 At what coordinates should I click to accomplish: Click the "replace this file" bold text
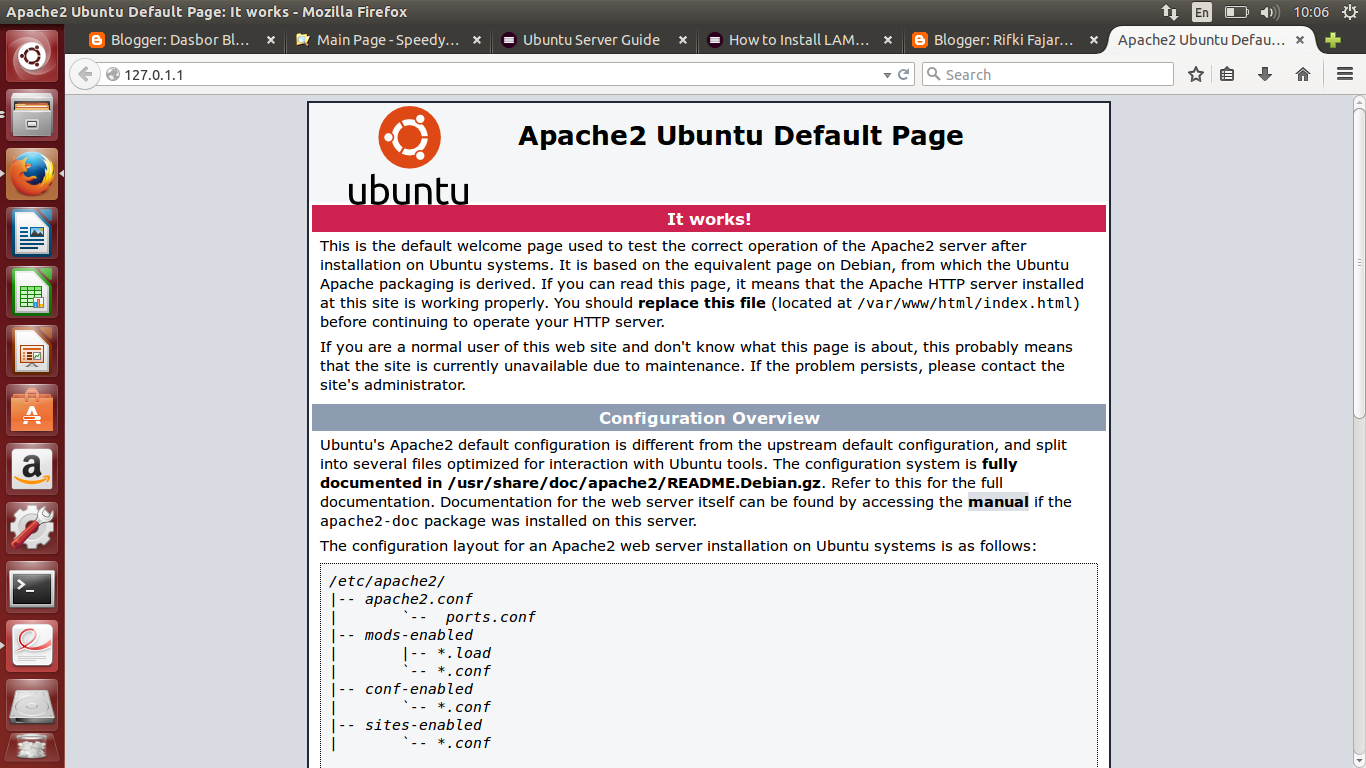[x=702, y=303]
